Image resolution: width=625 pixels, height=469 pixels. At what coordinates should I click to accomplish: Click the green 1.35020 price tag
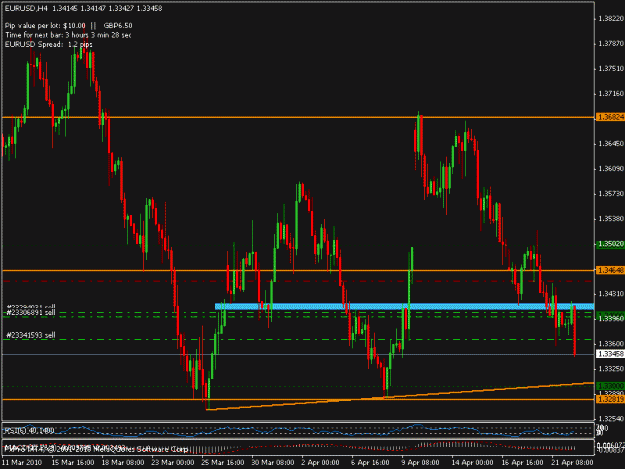[610, 244]
